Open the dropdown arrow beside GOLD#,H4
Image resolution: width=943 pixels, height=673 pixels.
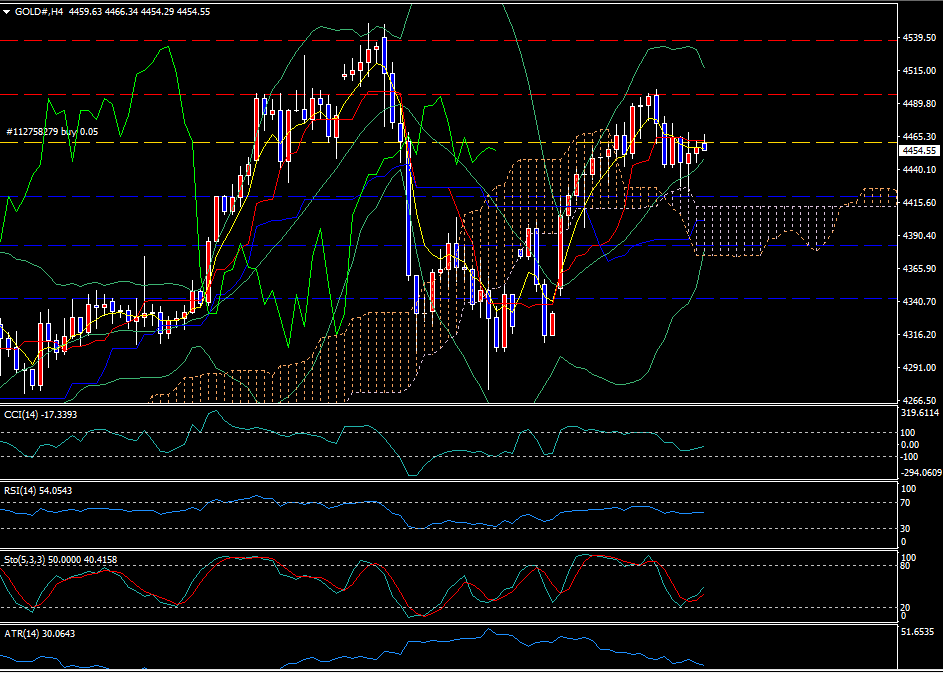[7, 12]
